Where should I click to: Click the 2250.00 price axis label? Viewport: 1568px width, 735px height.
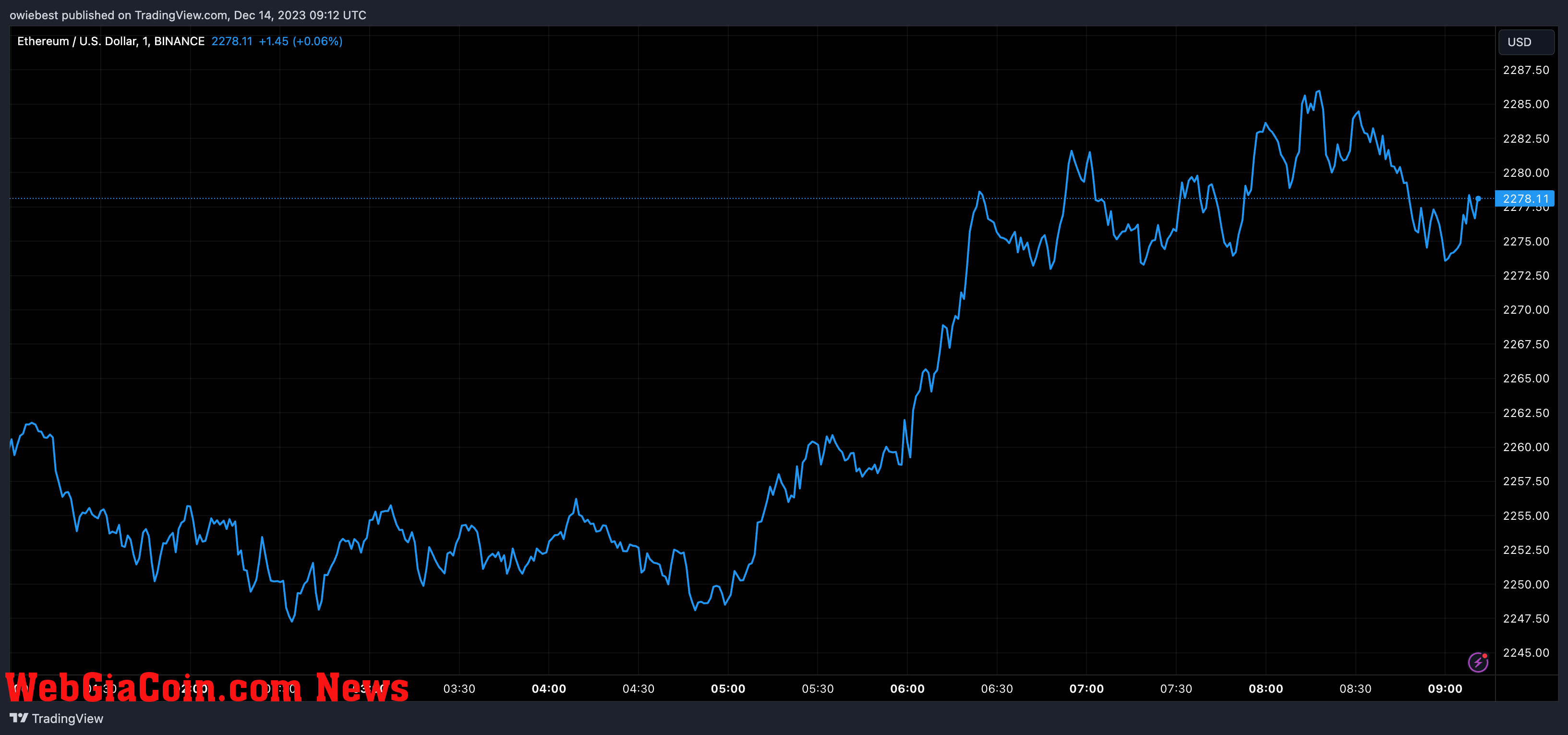(x=1526, y=585)
